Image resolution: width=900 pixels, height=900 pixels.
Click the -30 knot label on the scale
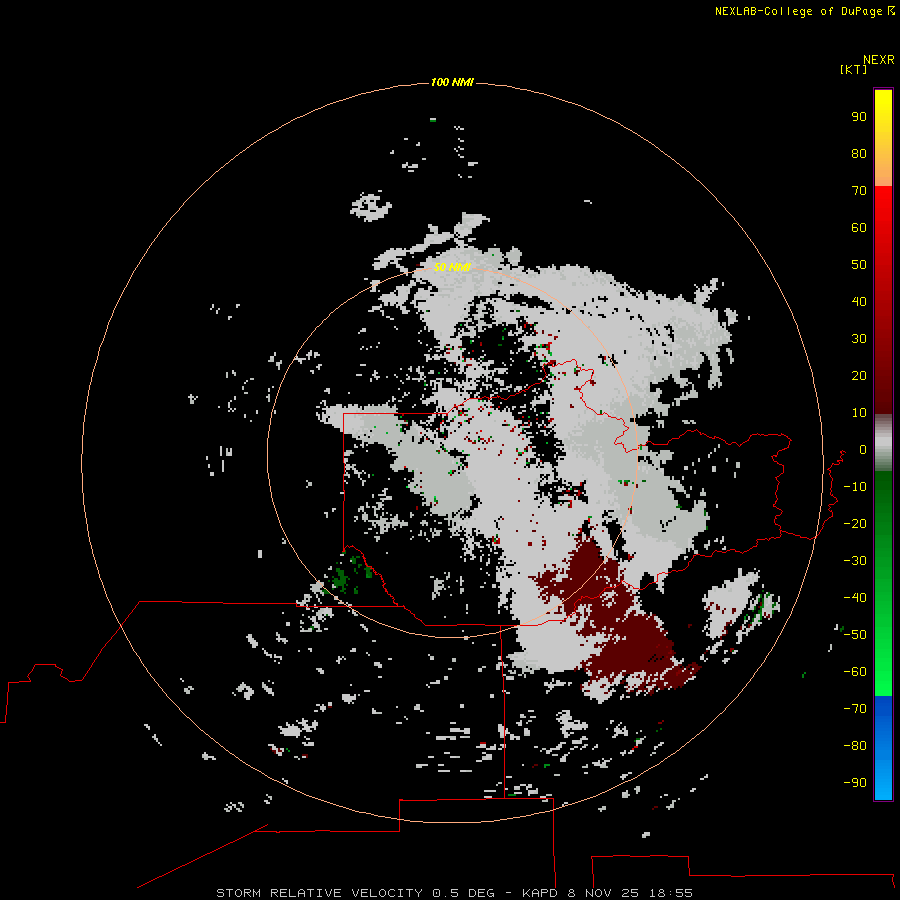point(855,561)
